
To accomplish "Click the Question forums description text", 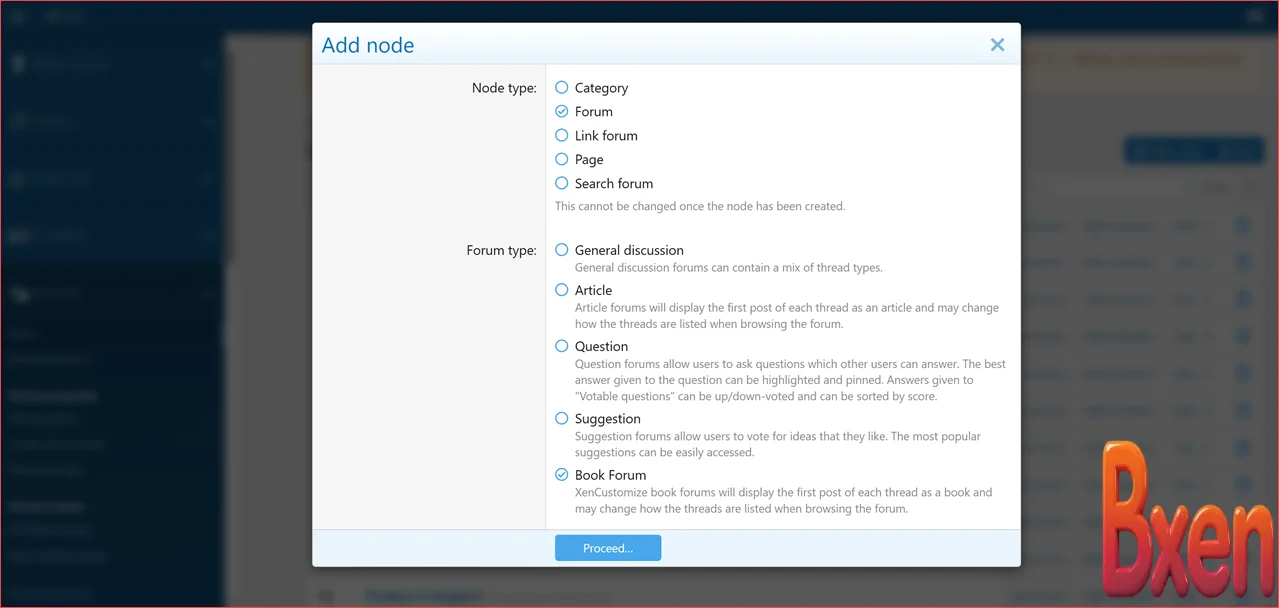I will click(790, 380).
